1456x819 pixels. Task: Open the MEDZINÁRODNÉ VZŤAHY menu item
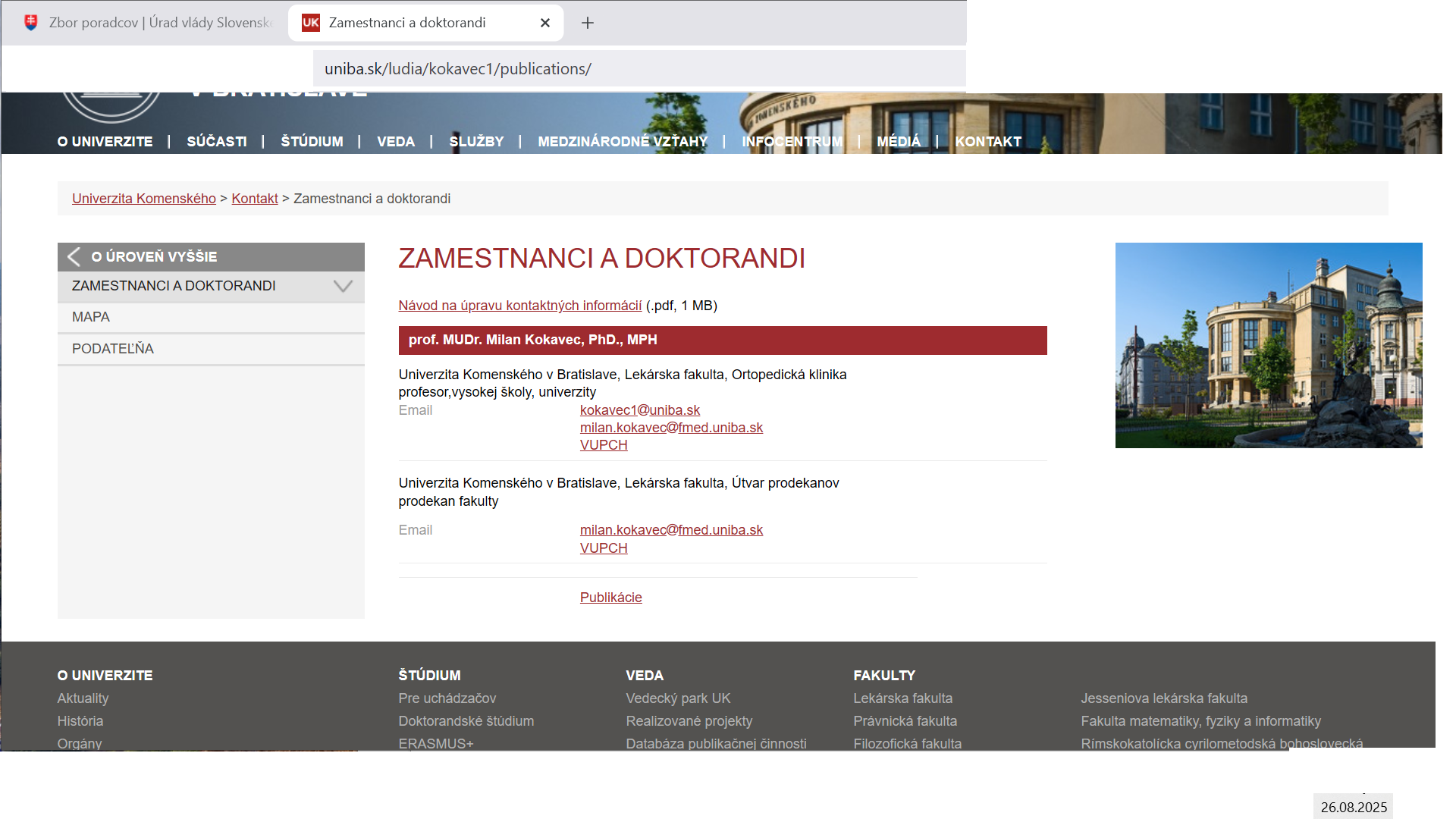tap(623, 142)
